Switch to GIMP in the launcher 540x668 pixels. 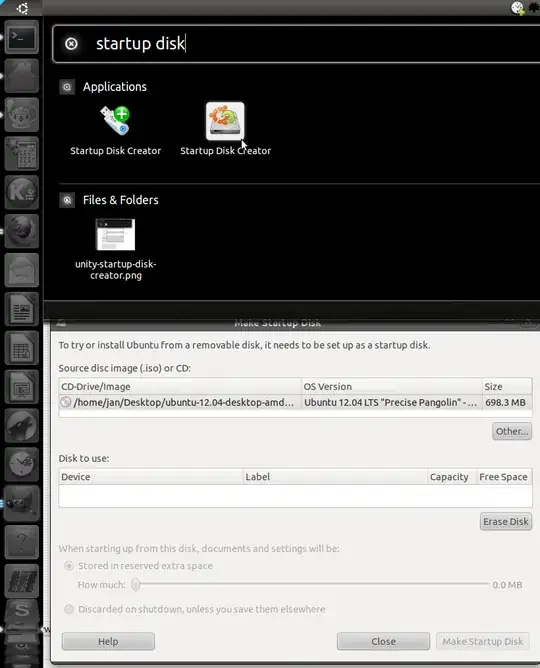(x=21, y=503)
